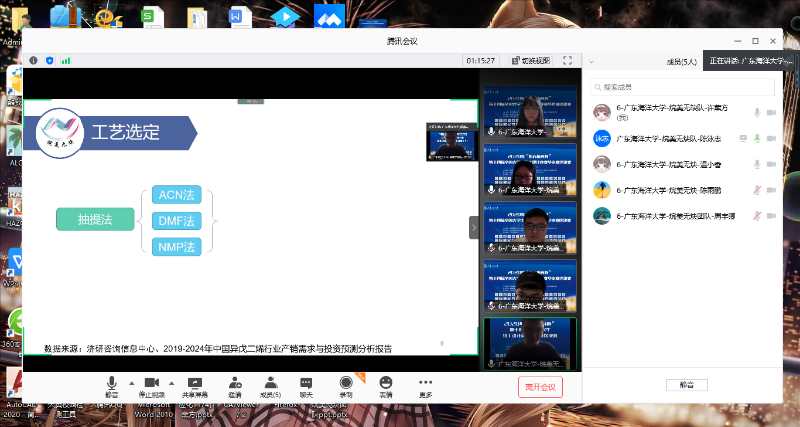Stop video with the camera button
Image resolution: width=800 pixels, height=427 pixels.
152,386
